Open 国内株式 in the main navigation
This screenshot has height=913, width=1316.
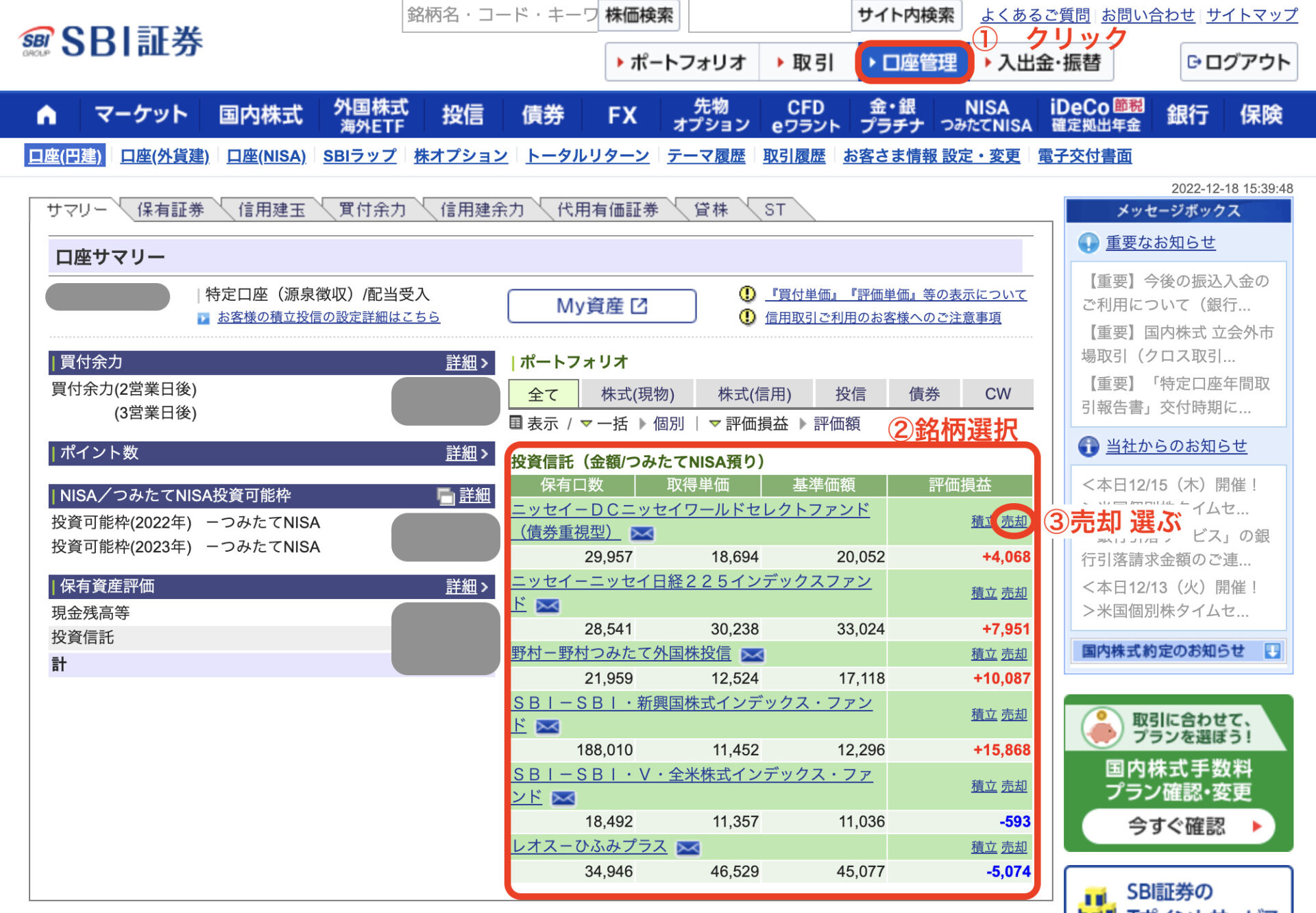(x=260, y=114)
